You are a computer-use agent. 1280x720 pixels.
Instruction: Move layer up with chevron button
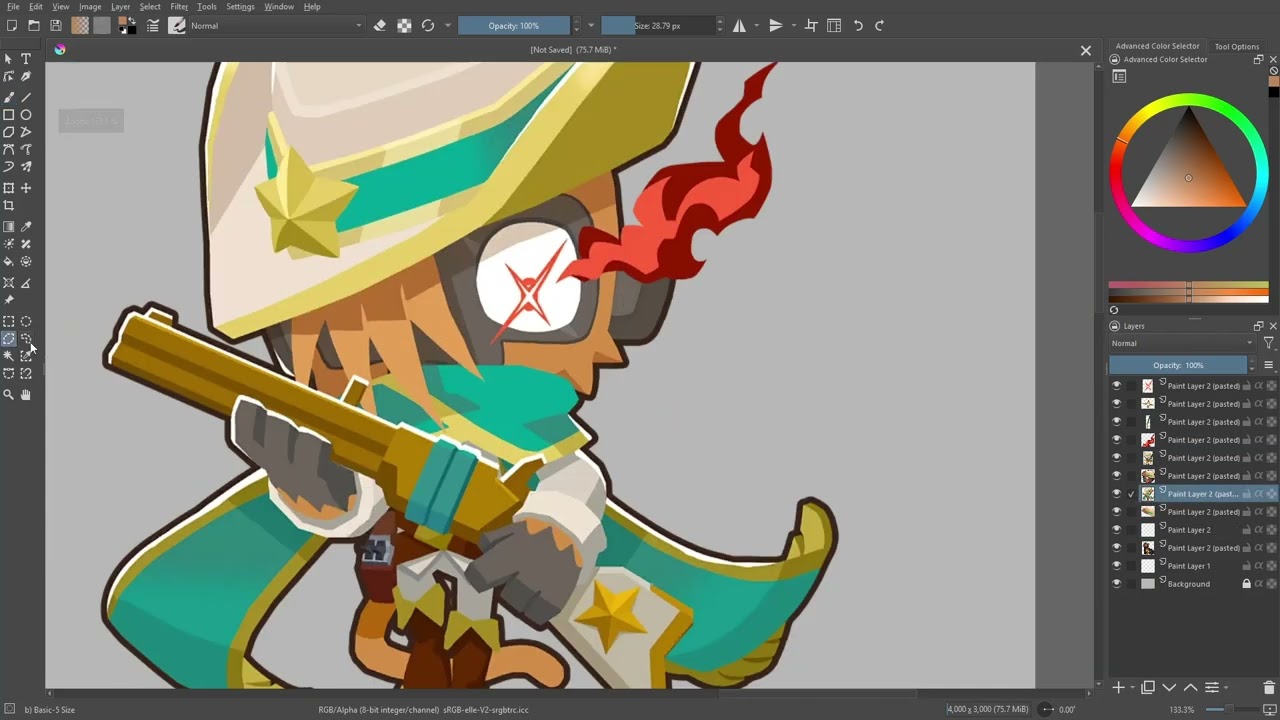tap(1190, 688)
